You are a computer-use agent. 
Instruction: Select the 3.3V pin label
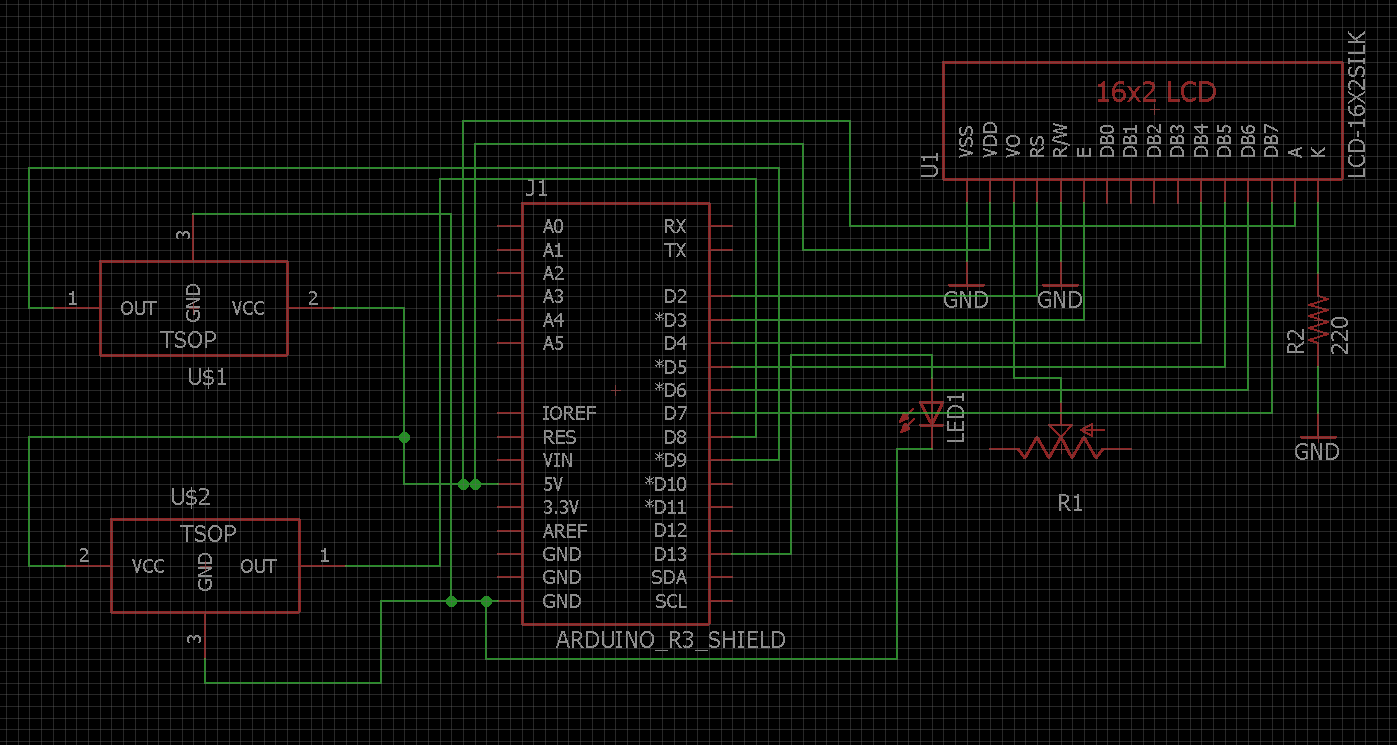tap(561, 507)
